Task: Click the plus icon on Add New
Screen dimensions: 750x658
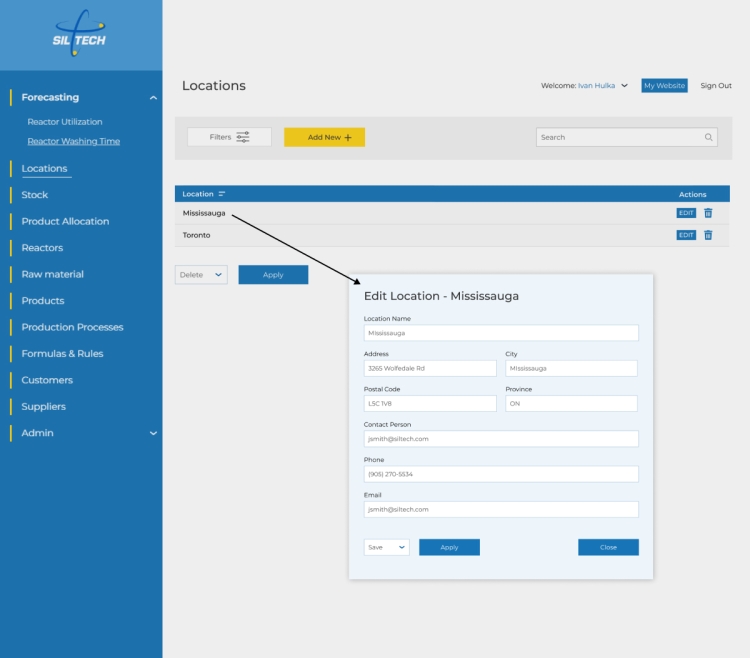Action: coord(348,137)
